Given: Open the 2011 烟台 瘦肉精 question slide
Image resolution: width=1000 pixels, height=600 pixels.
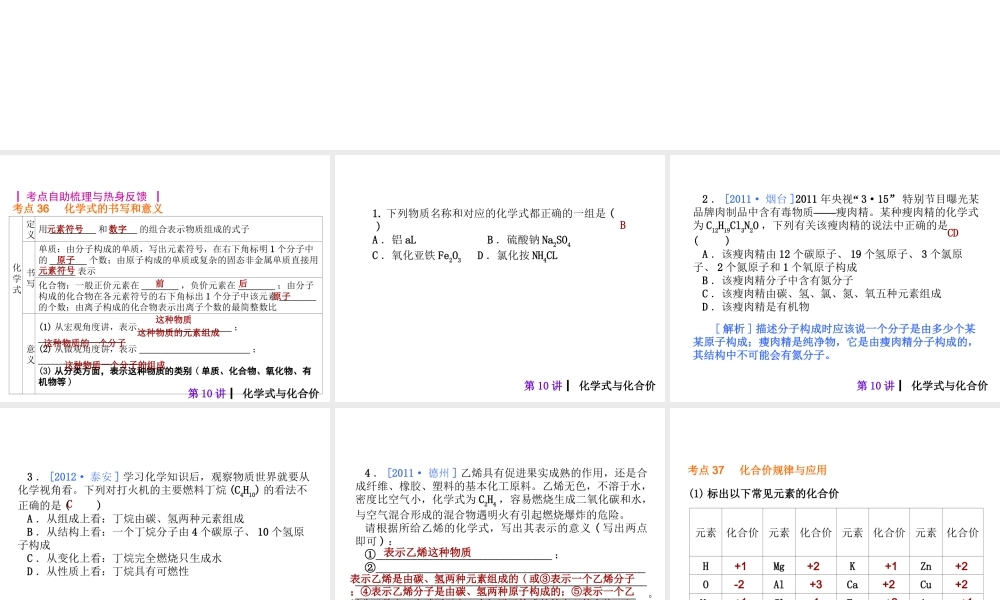Looking at the screenshot, I should click(835, 278).
